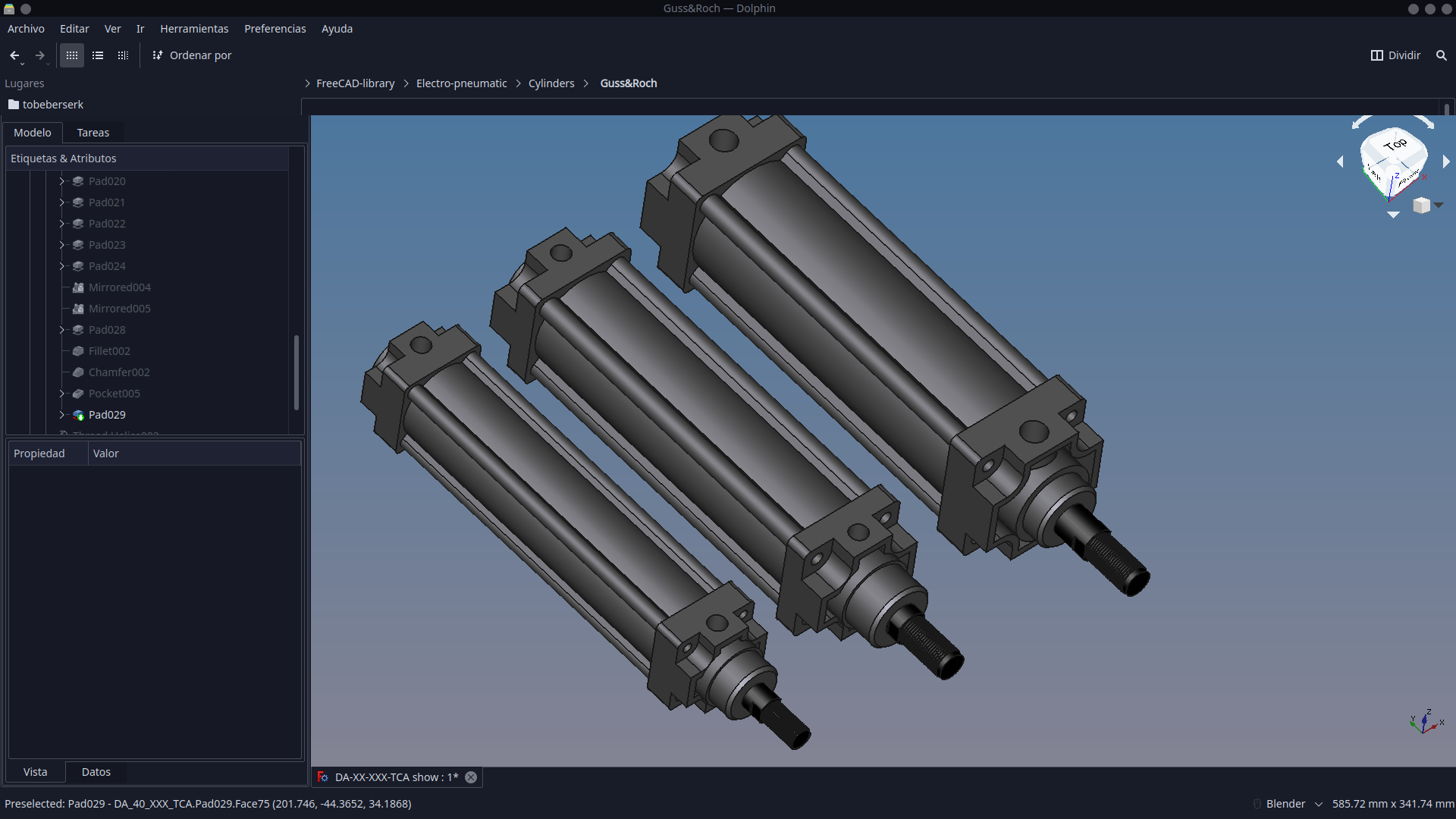The height and width of the screenshot is (819, 1456).
Task: Switch to icons view mode
Action: pyautogui.click(x=72, y=55)
